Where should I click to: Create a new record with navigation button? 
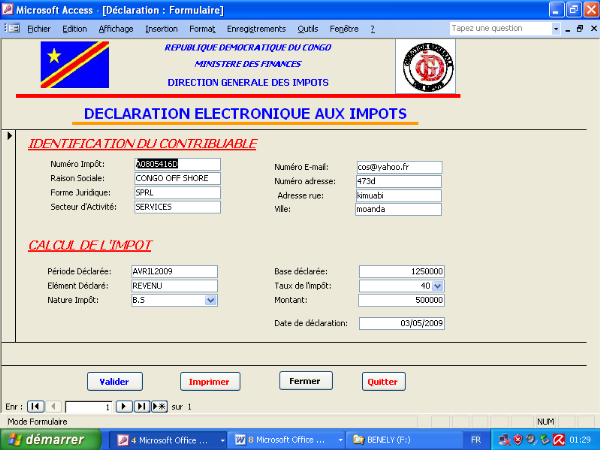coord(158,407)
